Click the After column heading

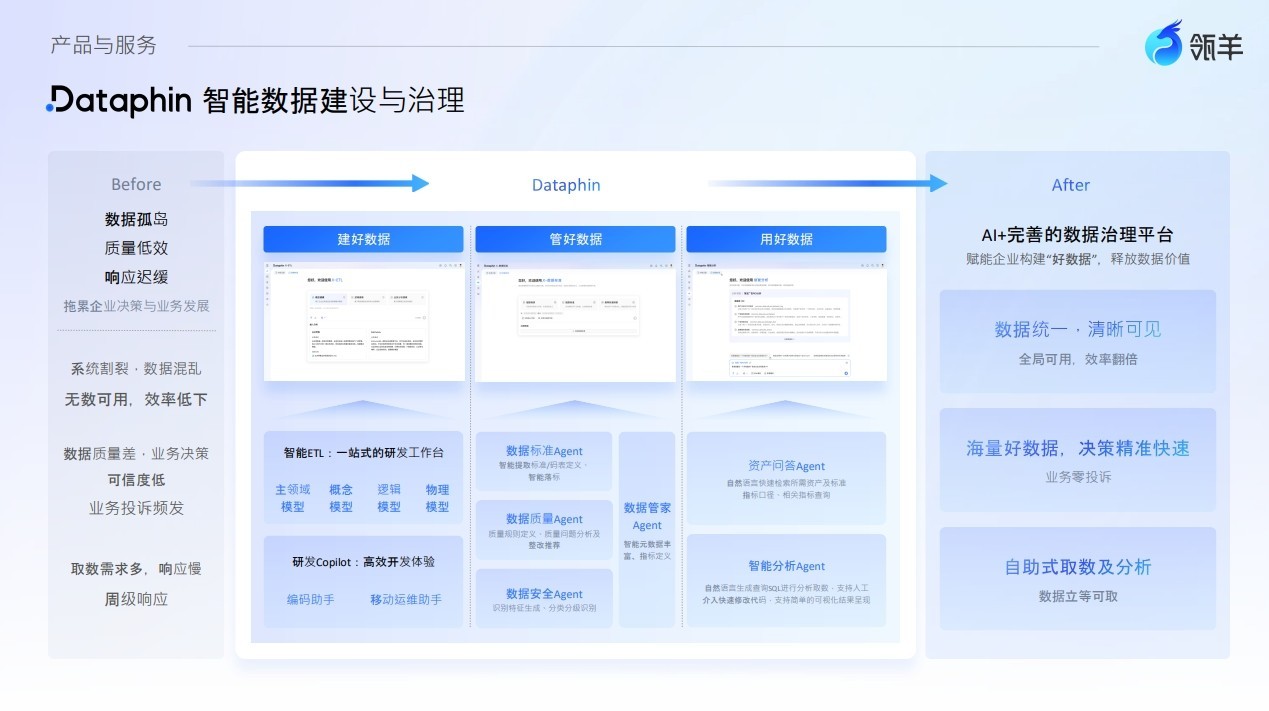(x=1071, y=185)
